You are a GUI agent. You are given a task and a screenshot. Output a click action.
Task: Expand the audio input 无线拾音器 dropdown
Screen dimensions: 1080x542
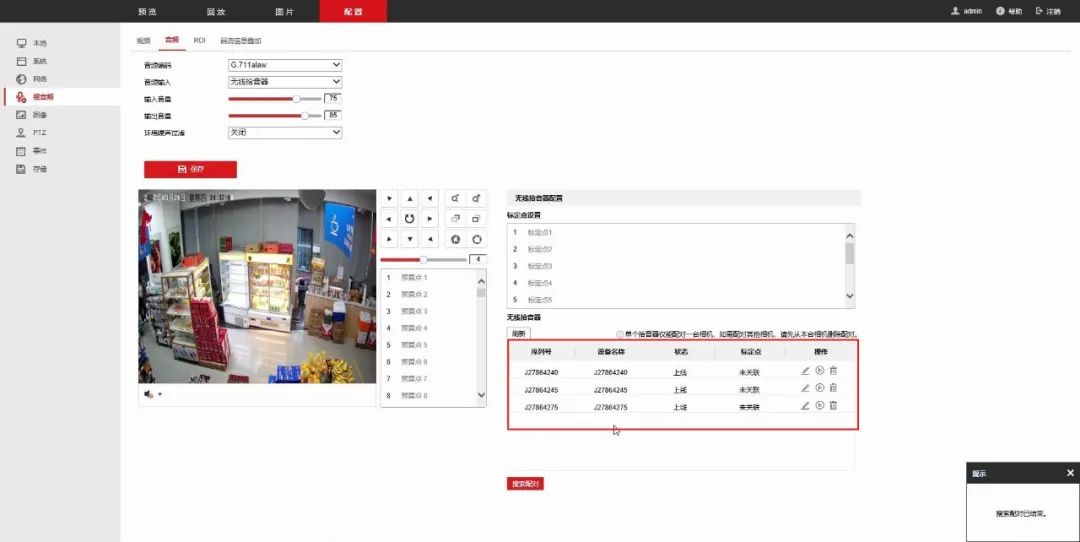(x=285, y=82)
